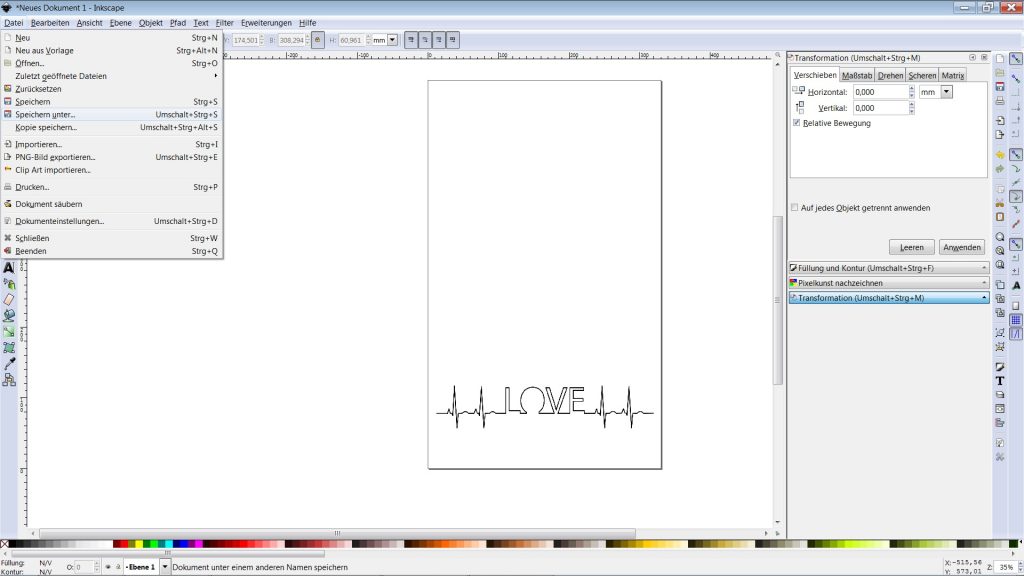Screen dimensions: 1024x576
Task: Expand the Füllung und Kontur panel
Action: [888, 268]
